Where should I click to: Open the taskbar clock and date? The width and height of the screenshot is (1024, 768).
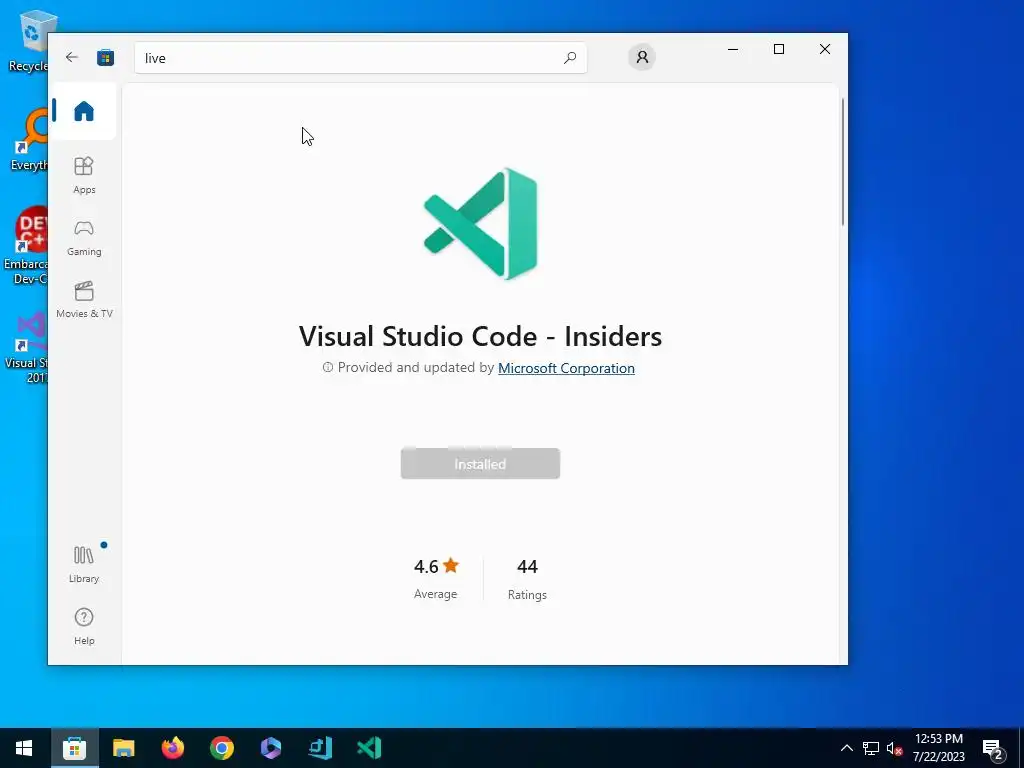(938, 748)
